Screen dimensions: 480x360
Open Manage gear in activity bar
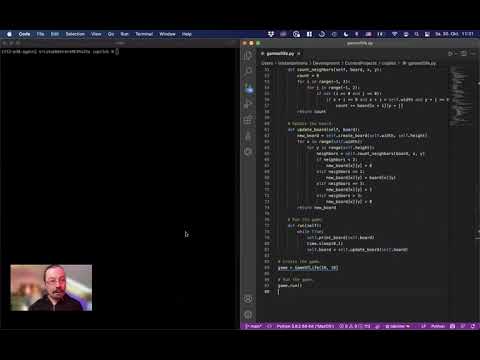(x=248, y=315)
